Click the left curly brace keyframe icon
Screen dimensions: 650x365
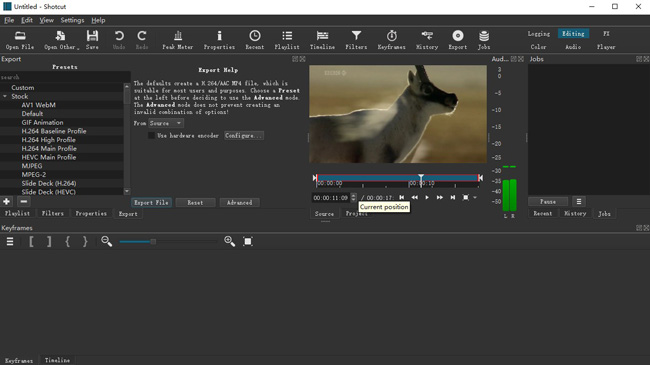[x=67, y=241]
